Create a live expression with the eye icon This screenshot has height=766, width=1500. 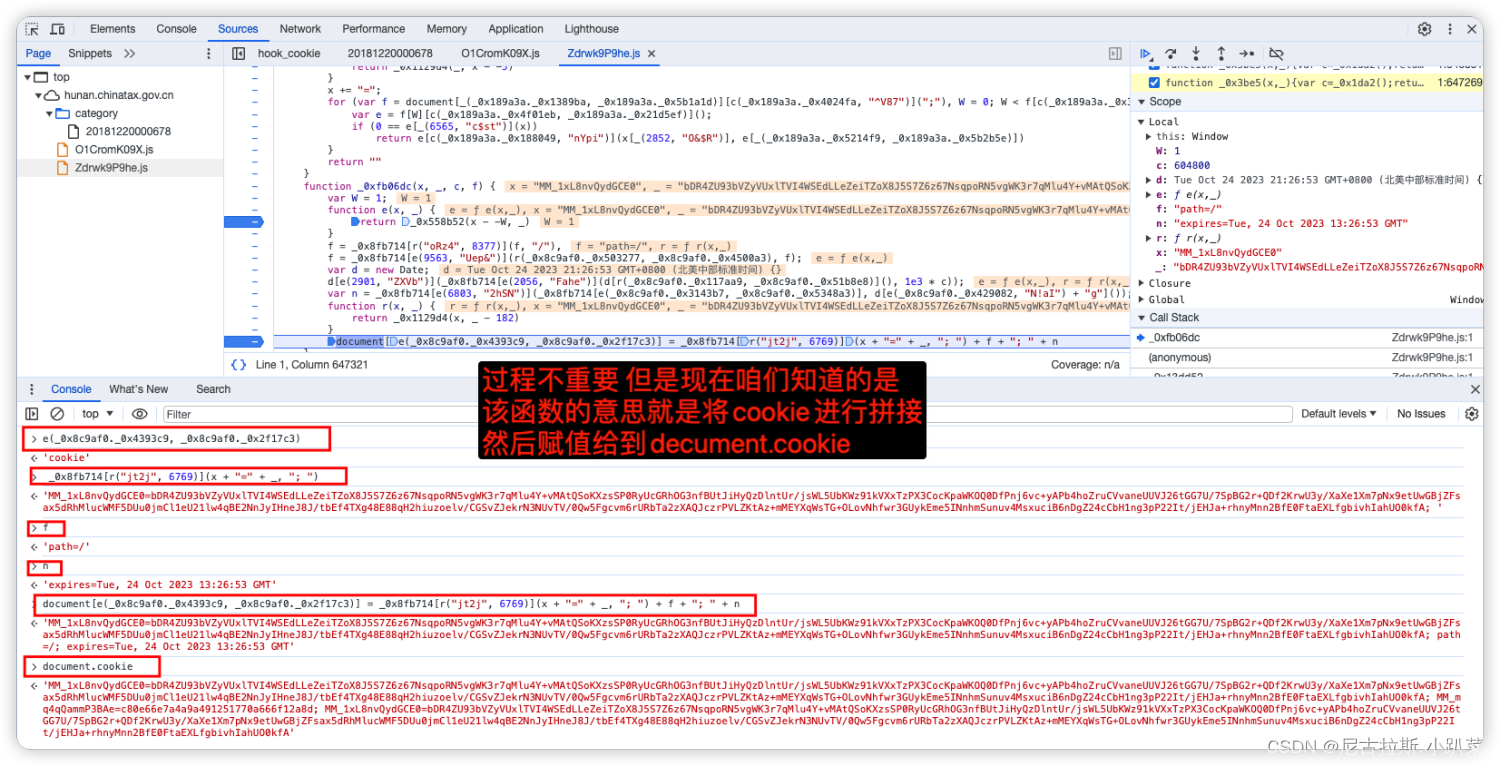pyautogui.click(x=139, y=413)
